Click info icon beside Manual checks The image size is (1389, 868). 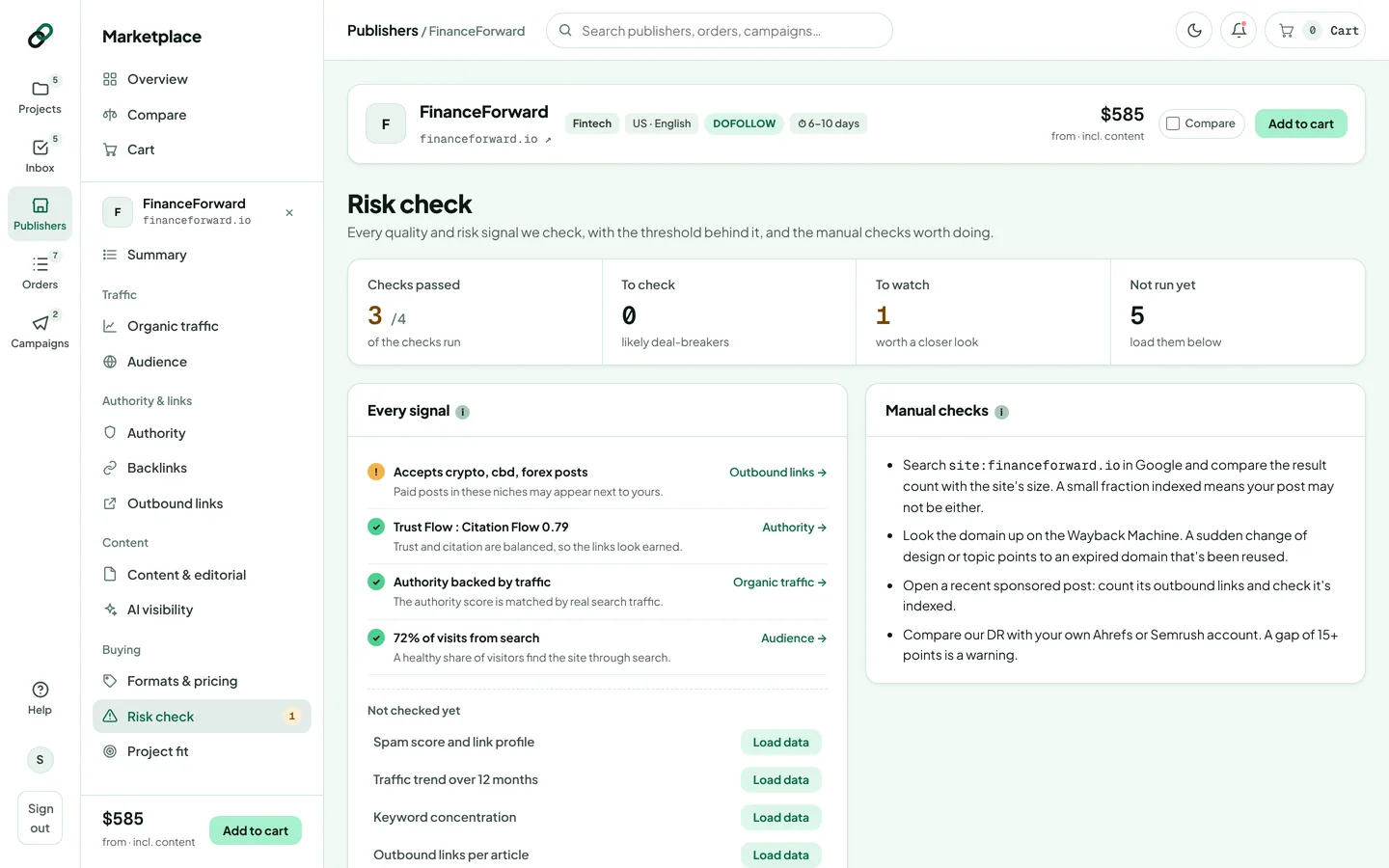pyautogui.click(x=1001, y=412)
